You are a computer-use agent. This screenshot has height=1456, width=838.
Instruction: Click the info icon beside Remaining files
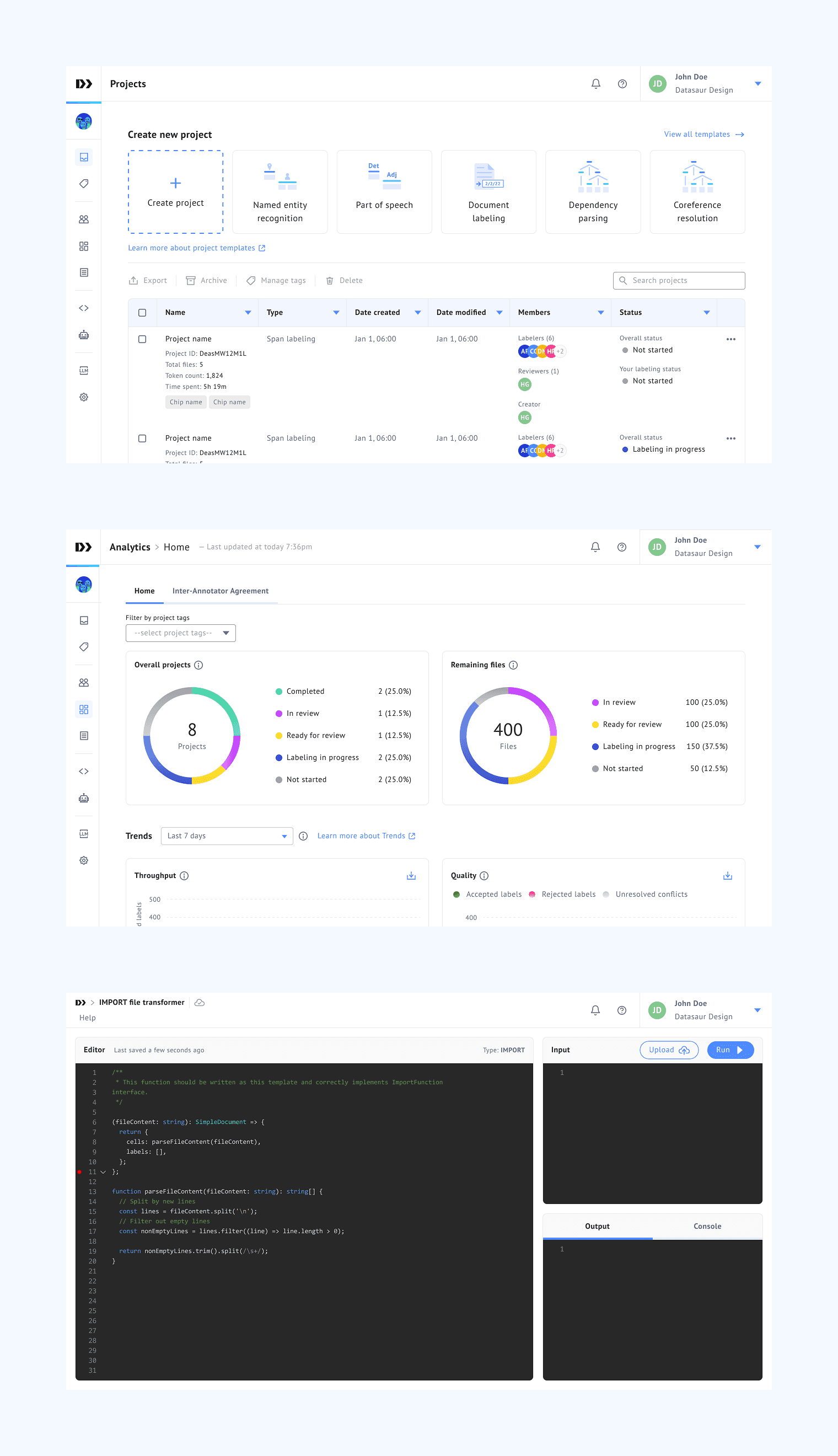coord(513,665)
